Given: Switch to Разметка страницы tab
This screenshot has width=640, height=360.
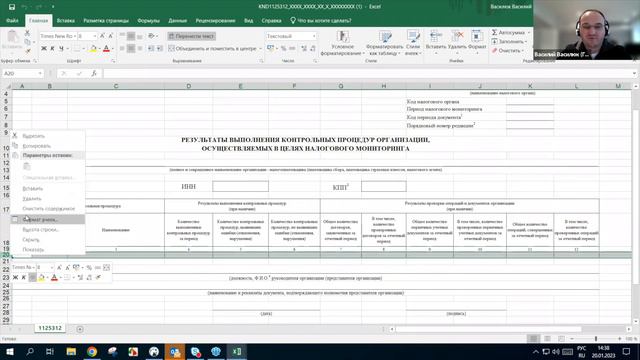Looking at the screenshot, I should (x=106, y=20).
